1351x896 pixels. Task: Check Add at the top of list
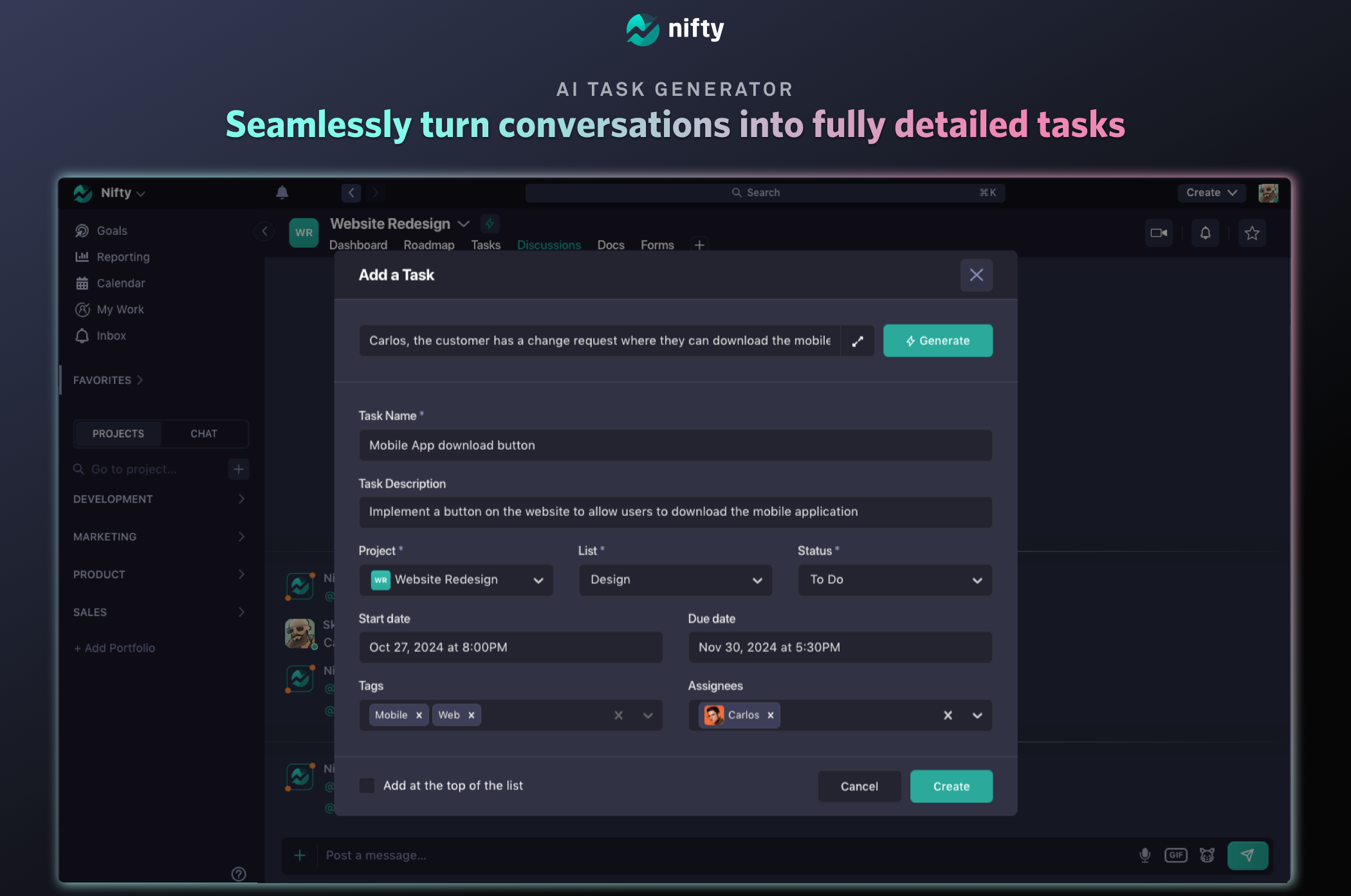pyautogui.click(x=367, y=785)
